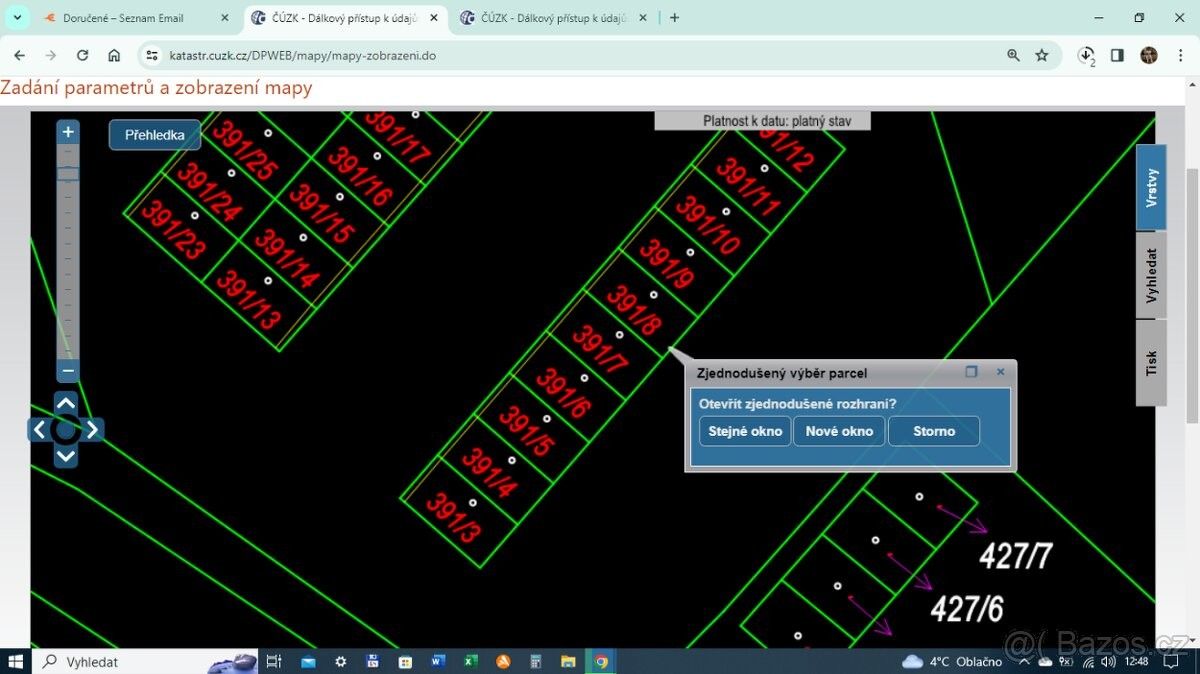The width and height of the screenshot is (1200, 674).
Task: Open the Tisk side panel
Action: pos(1151,362)
